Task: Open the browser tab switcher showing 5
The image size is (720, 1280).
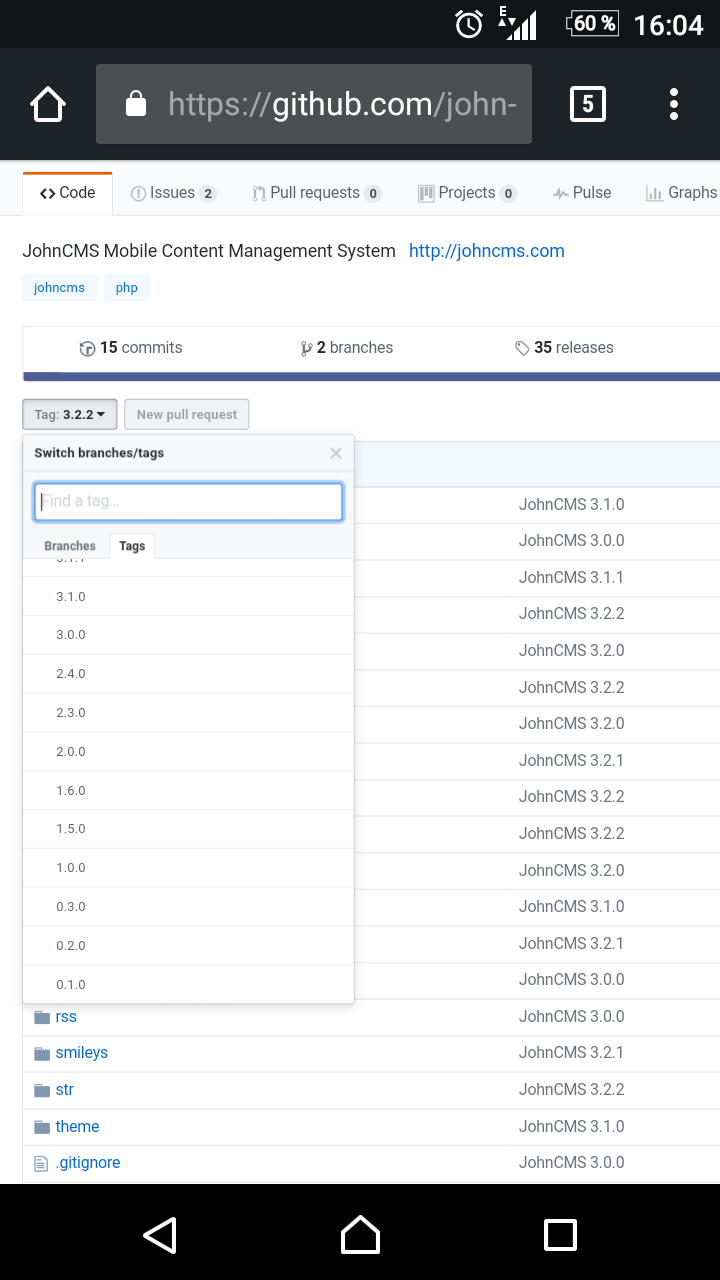Action: click(587, 104)
